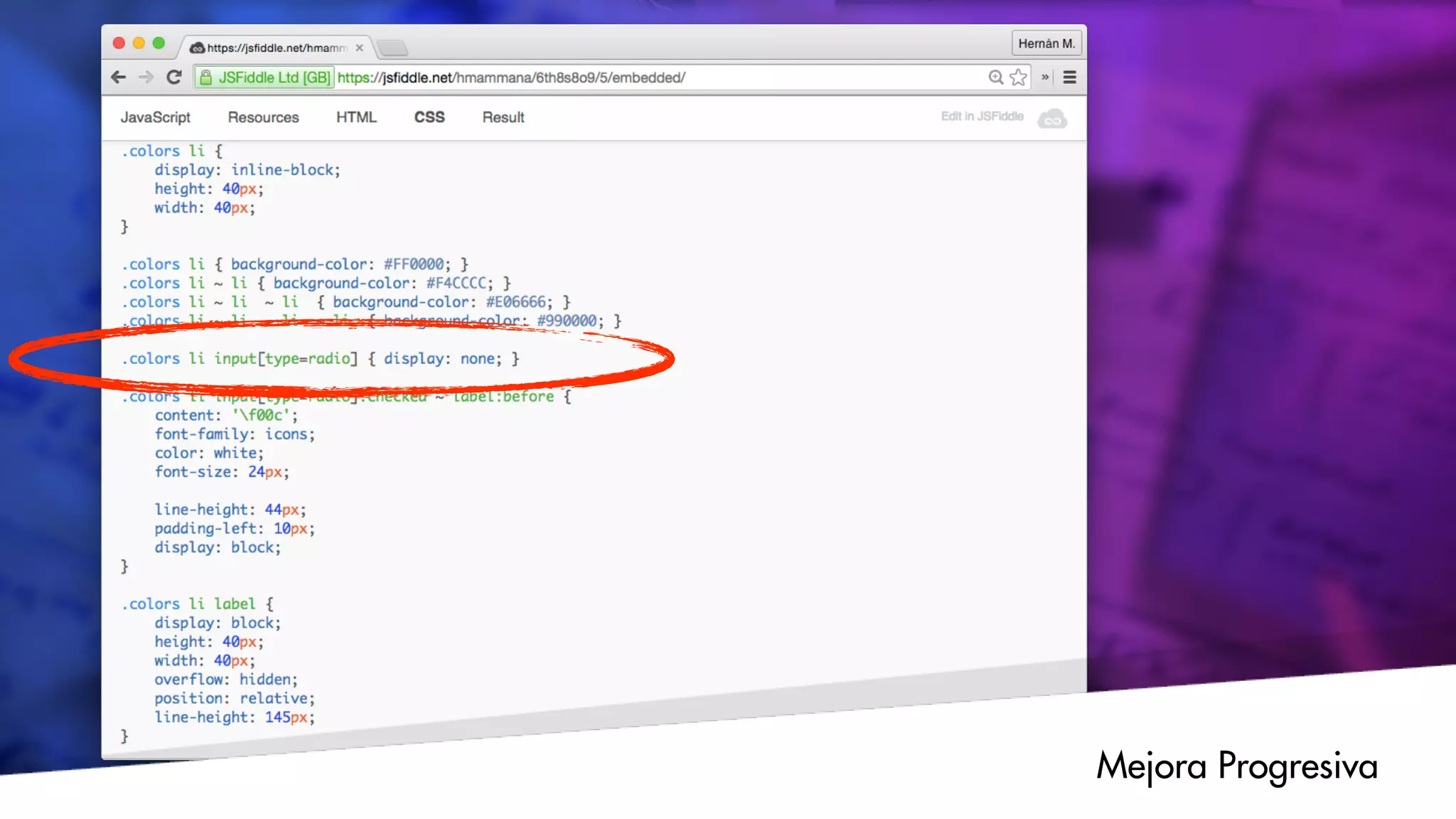Open the HTML tab
The height and width of the screenshot is (819, 1456).
[356, 117]
